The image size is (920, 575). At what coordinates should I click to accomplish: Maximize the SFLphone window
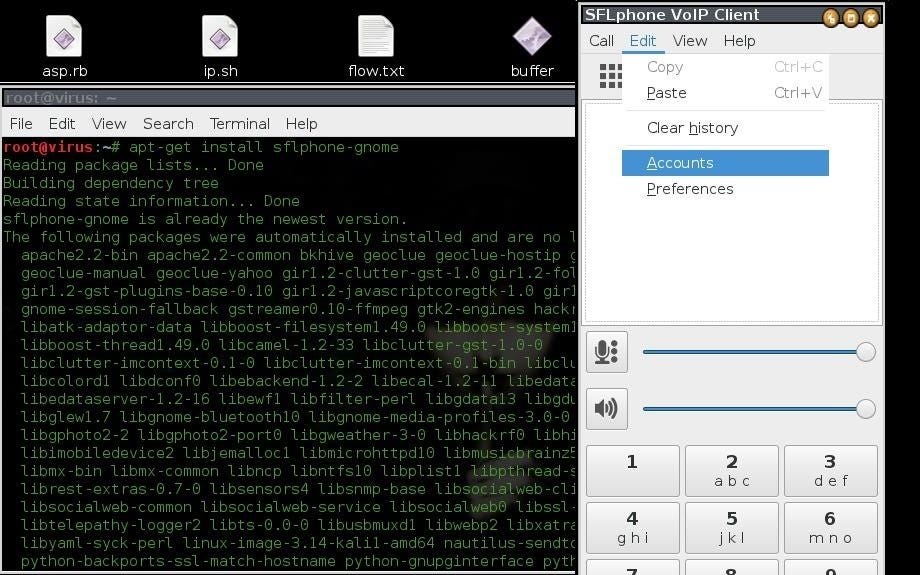(851, 18)
